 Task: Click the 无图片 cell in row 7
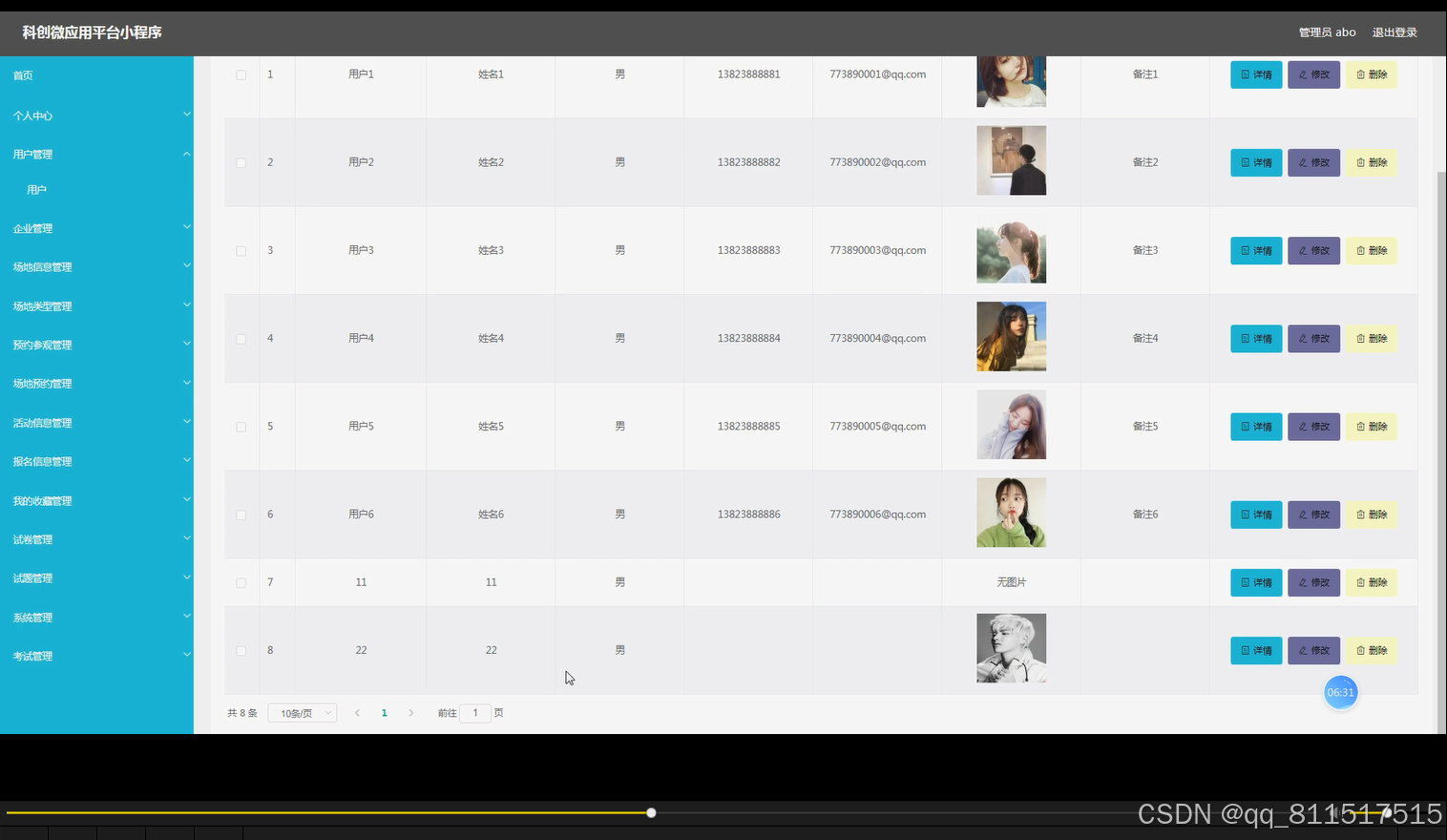(1011, 582)
